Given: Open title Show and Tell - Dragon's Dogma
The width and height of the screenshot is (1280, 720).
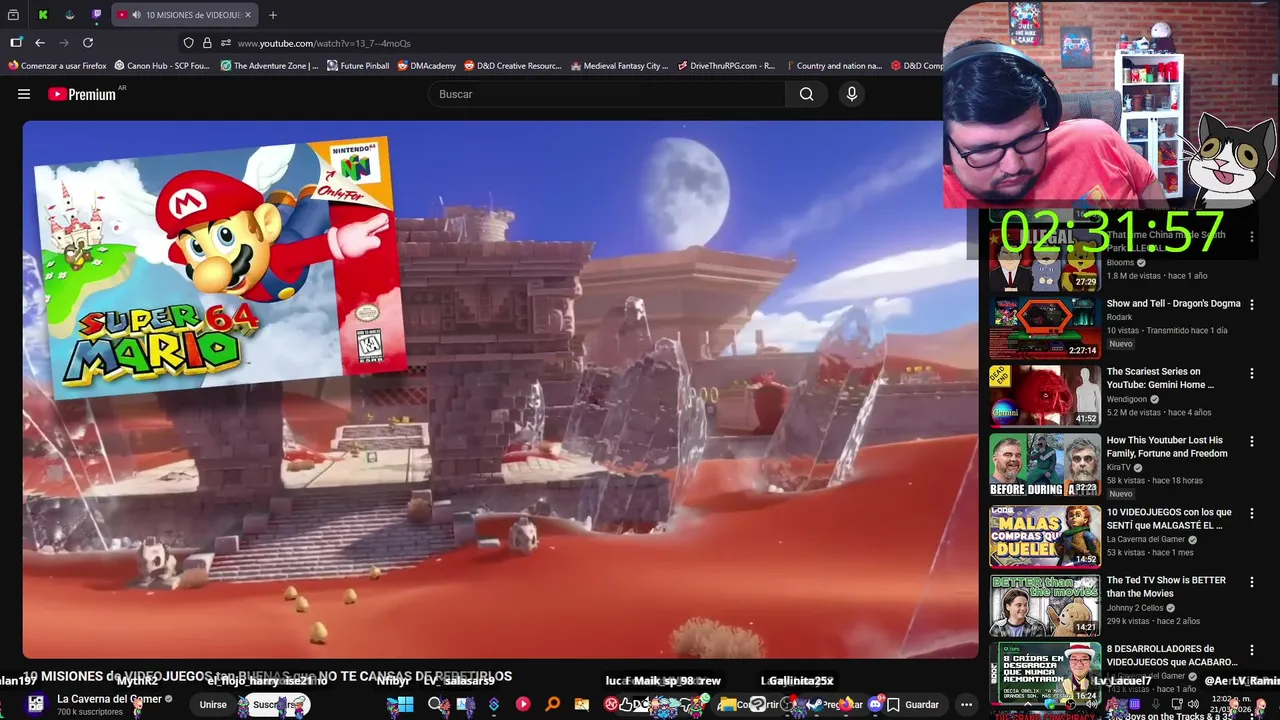Looking at the screenshot, I should 1173,303.
